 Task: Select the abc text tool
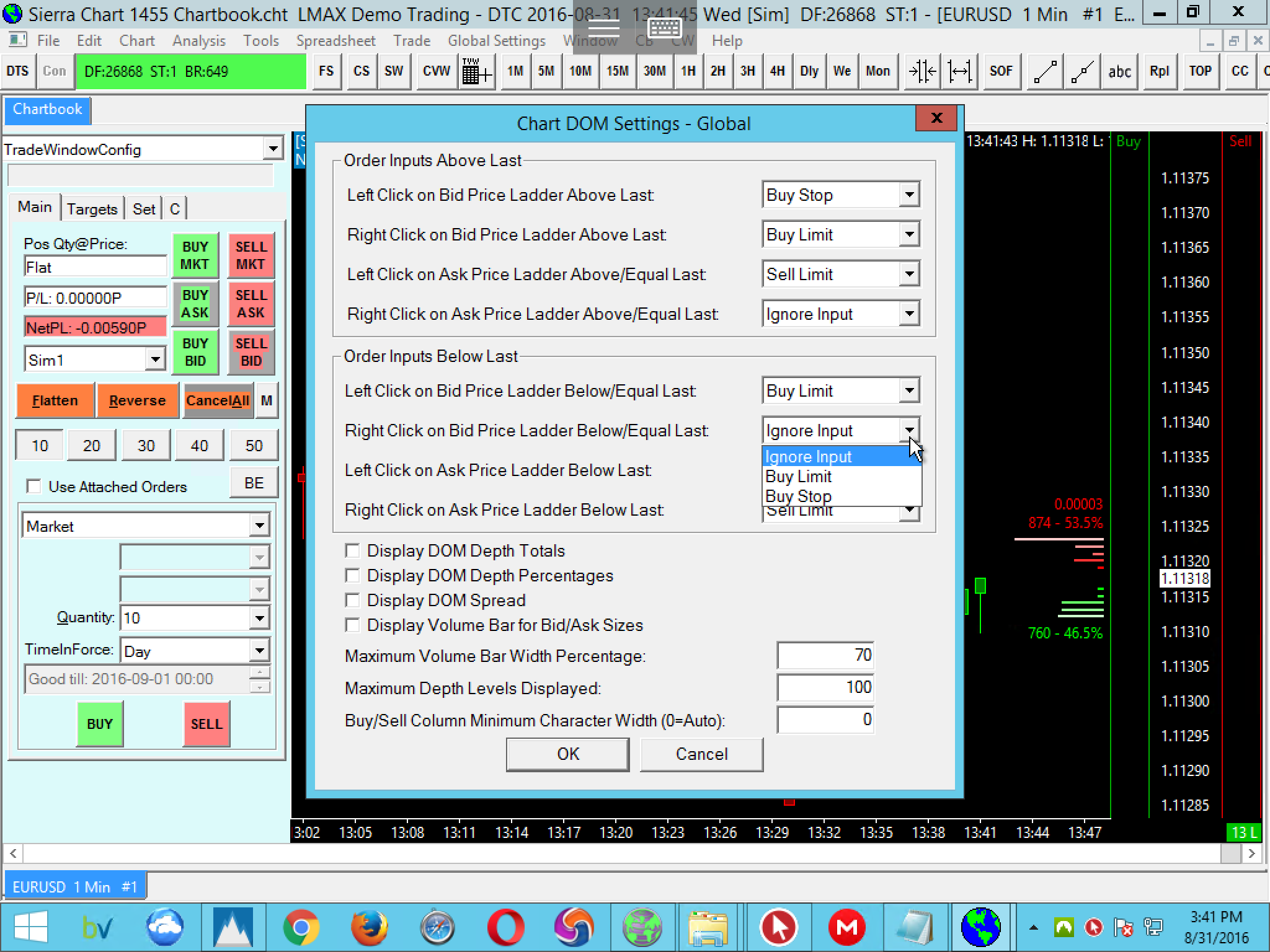pyautogui.click(x=1119, y=72)
